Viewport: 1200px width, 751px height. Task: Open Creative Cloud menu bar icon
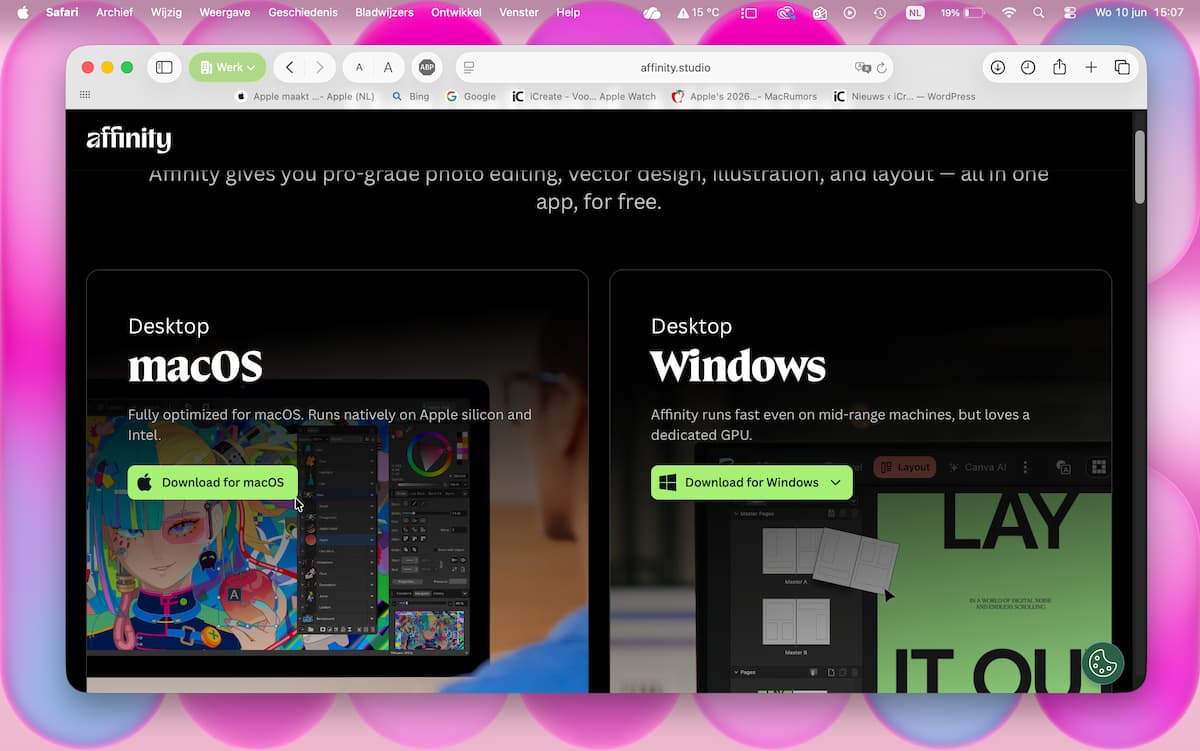coord(786,12)
